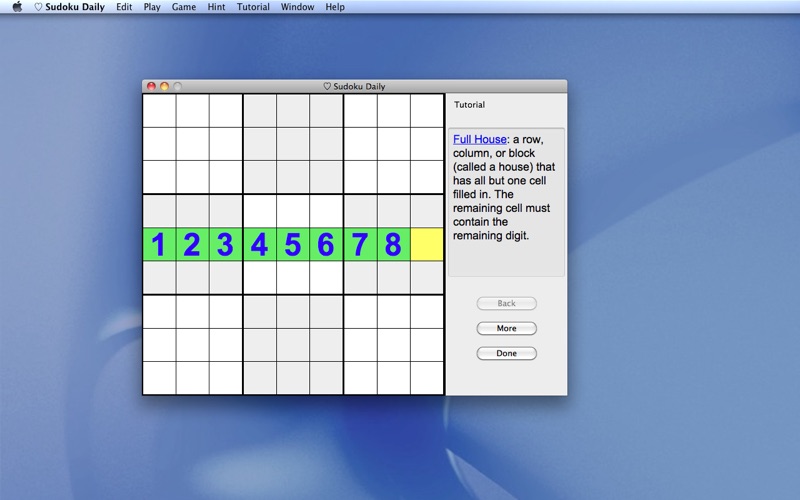Select the yellow empty cell
Image resolution: width=800 pixels, height=500 pixels.
pyautogui.click(x=427, y=244)
